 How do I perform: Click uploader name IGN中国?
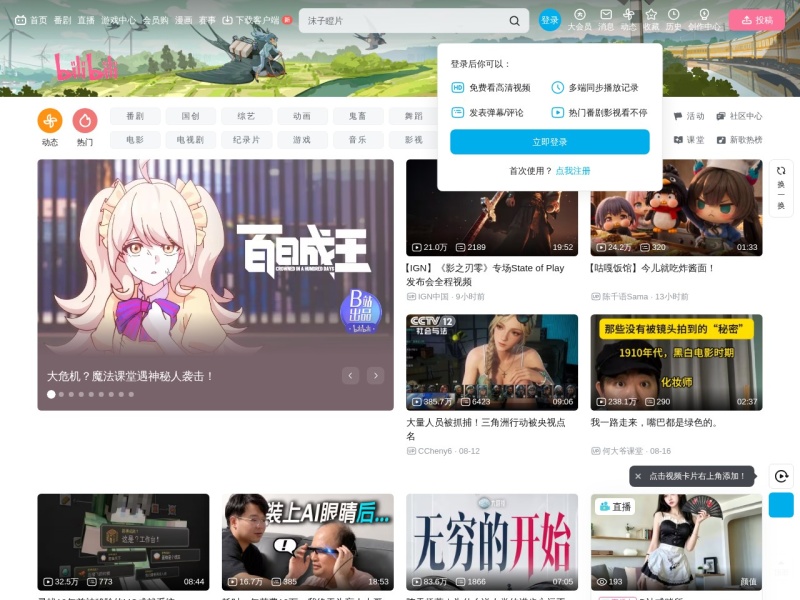(x=433, y=296)
